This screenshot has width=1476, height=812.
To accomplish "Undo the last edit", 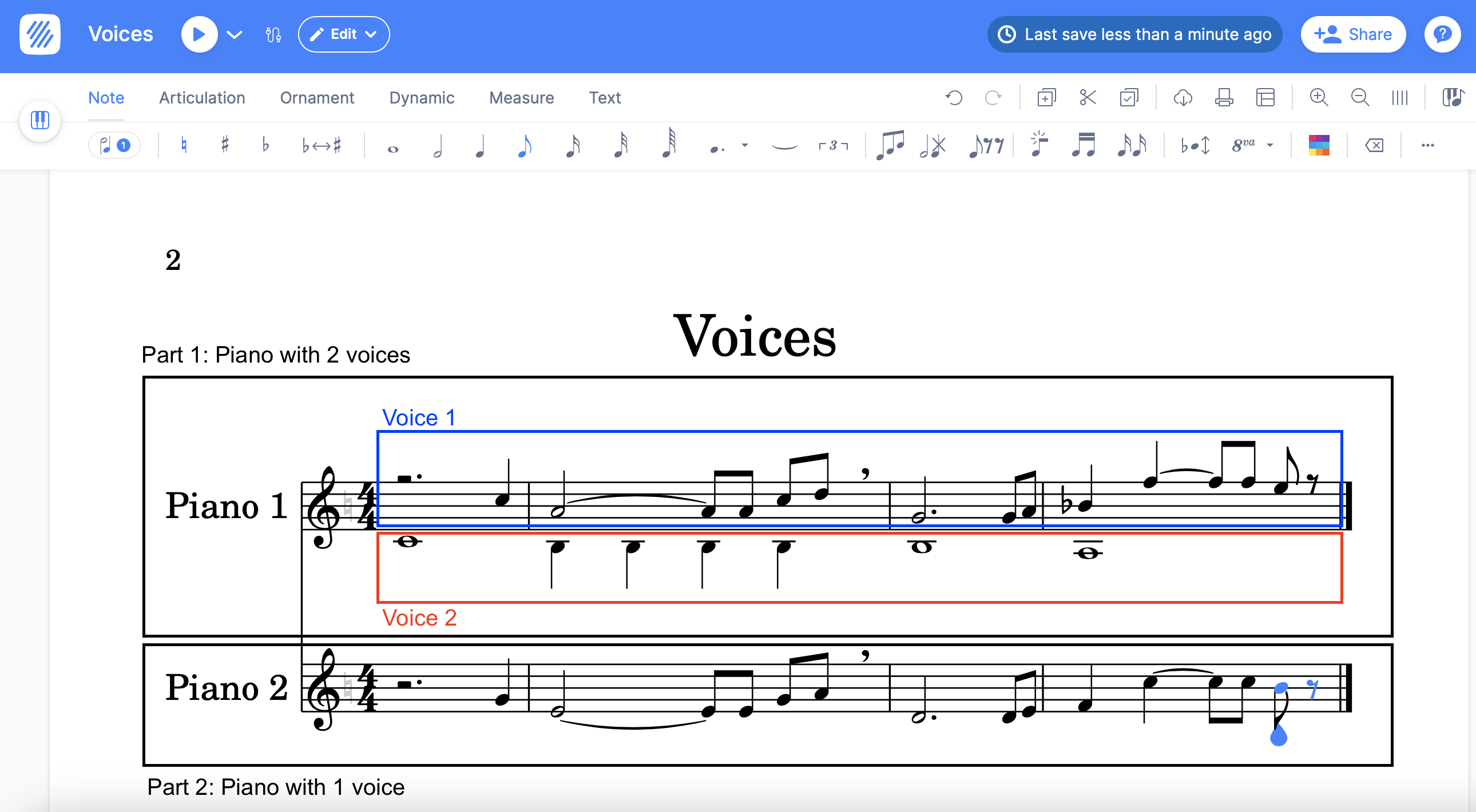I will (x=954, y=97).
